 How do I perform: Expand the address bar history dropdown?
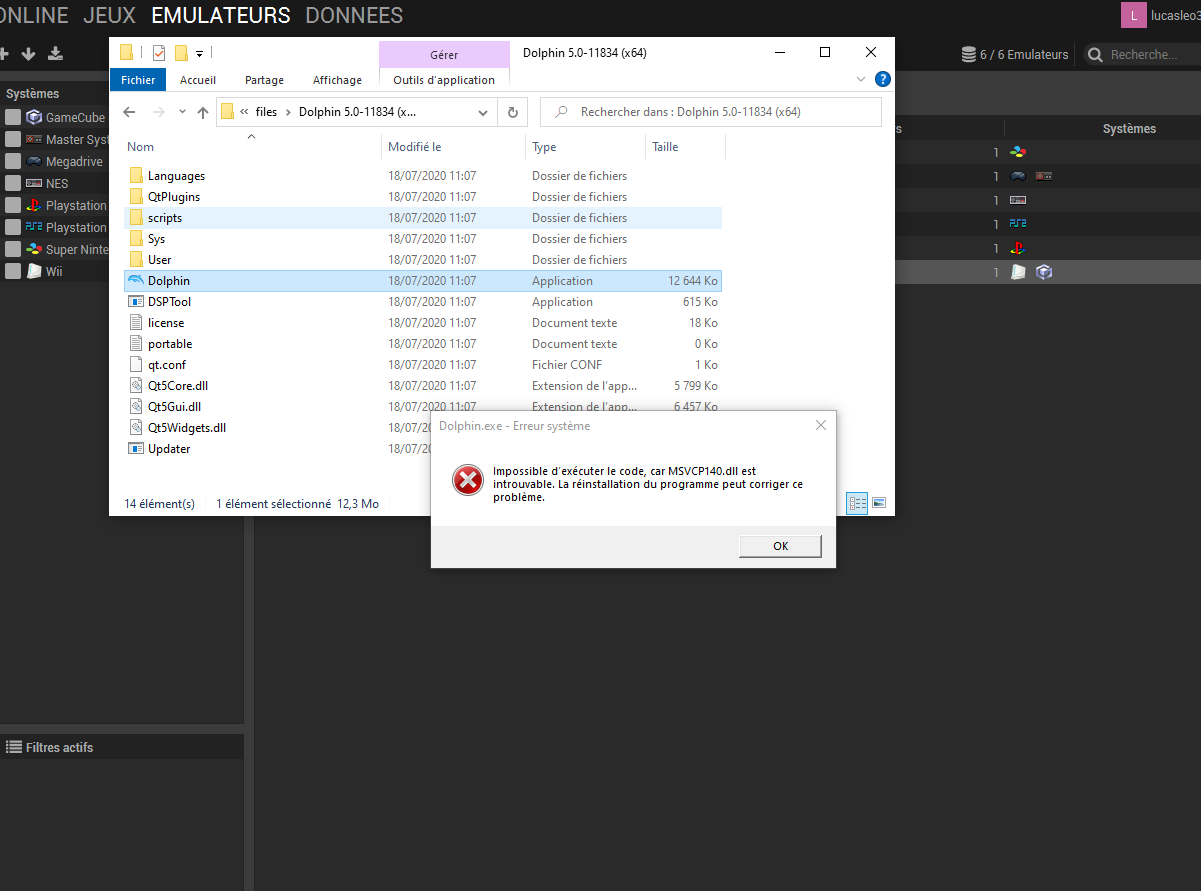[483, 112]
